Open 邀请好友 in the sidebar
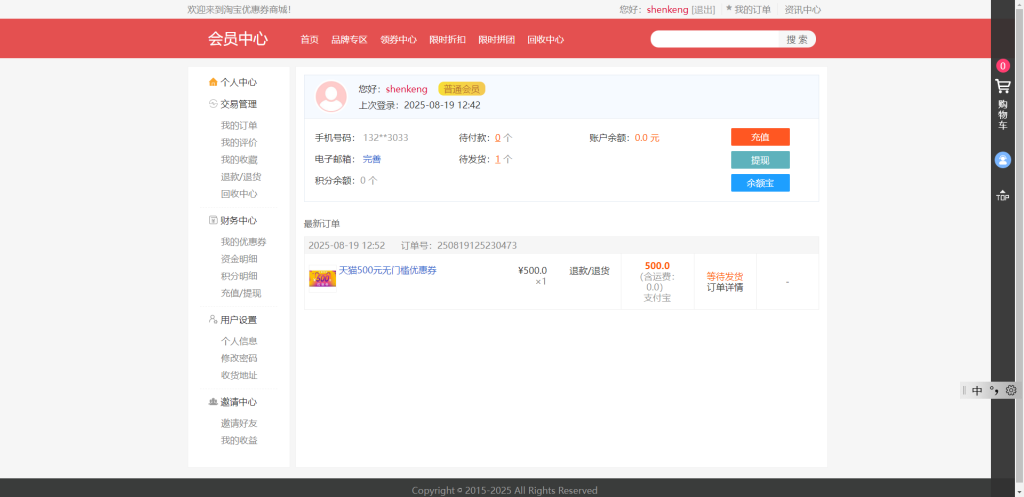Image resolution: width=1024 pixels, height=497 pixels. [239, 423]
